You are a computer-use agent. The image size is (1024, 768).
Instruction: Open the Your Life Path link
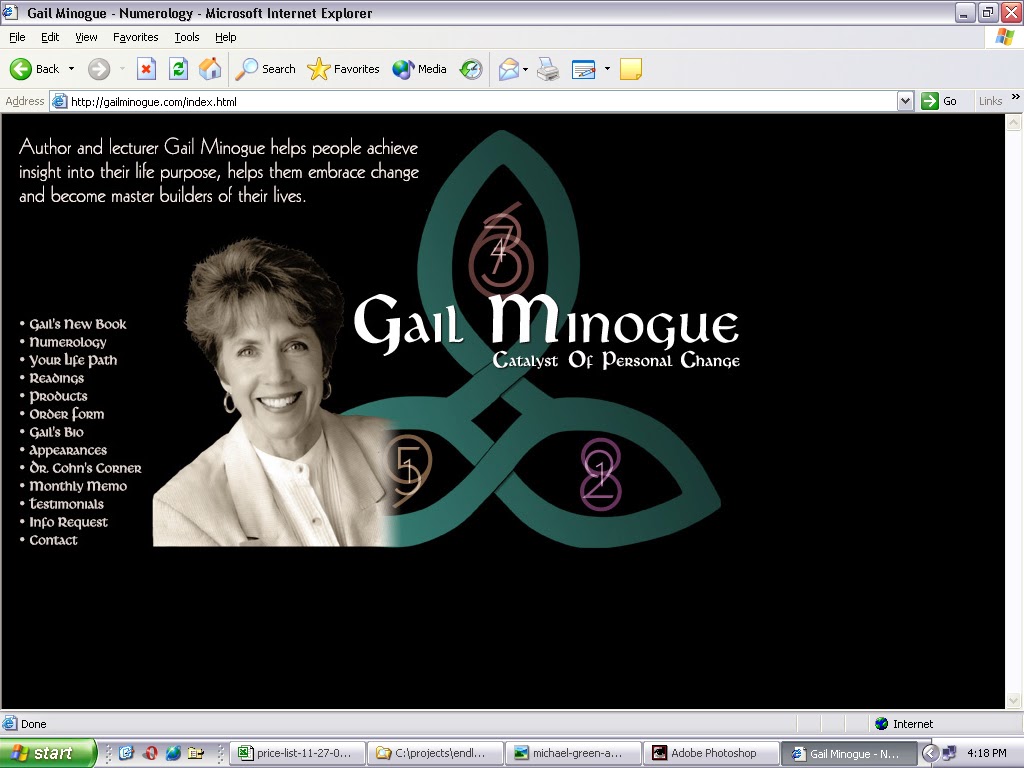tap(73, 360)
